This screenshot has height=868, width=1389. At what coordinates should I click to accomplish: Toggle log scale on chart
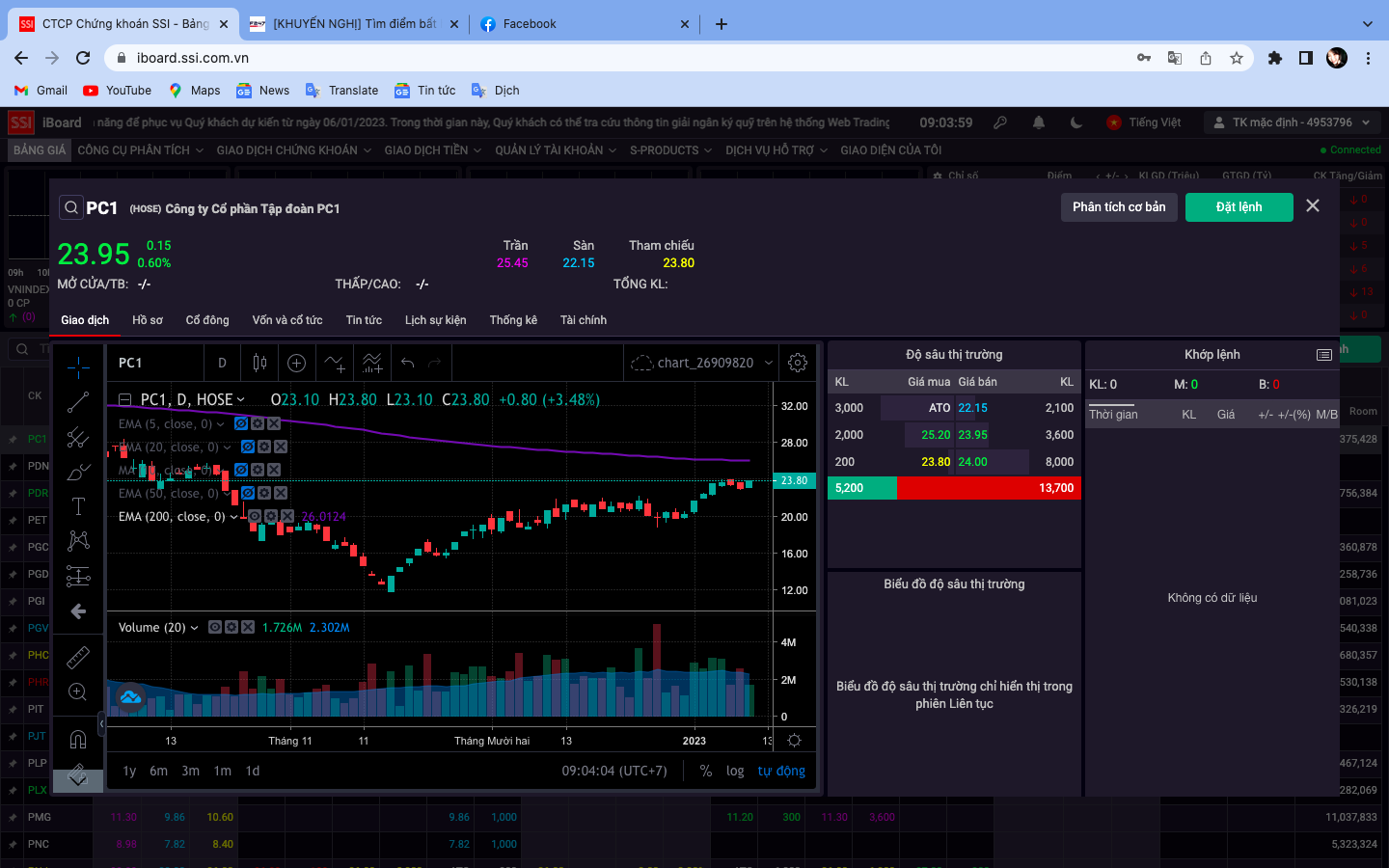pos(735,771)
